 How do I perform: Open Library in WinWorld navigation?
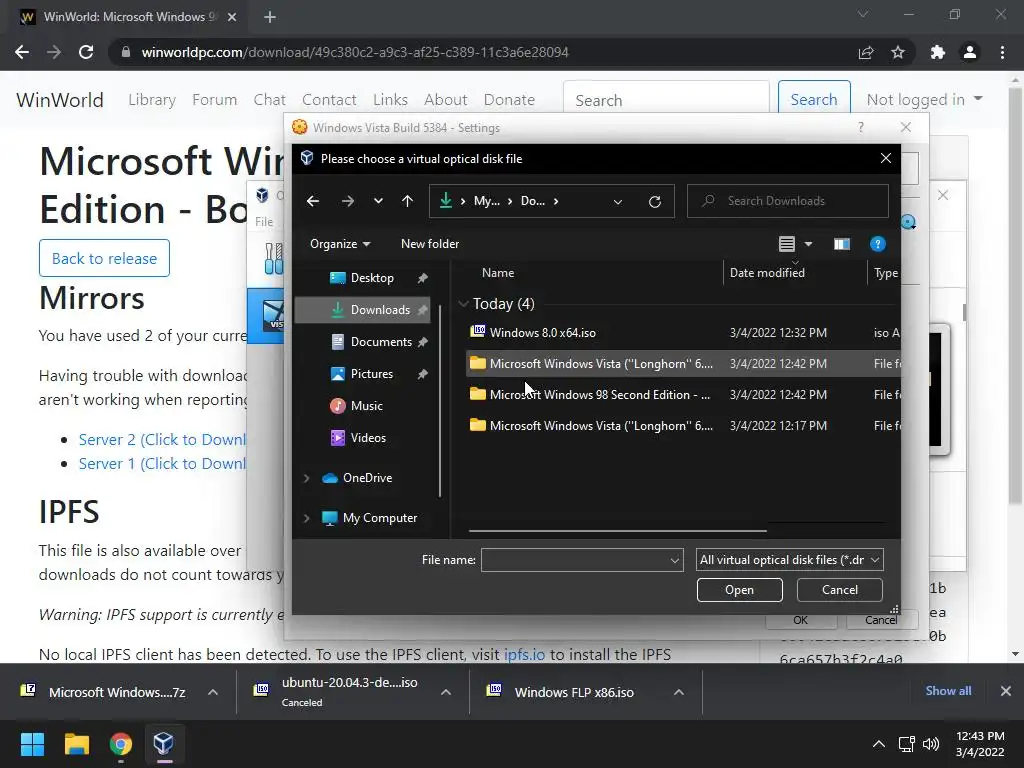[152, 100]
